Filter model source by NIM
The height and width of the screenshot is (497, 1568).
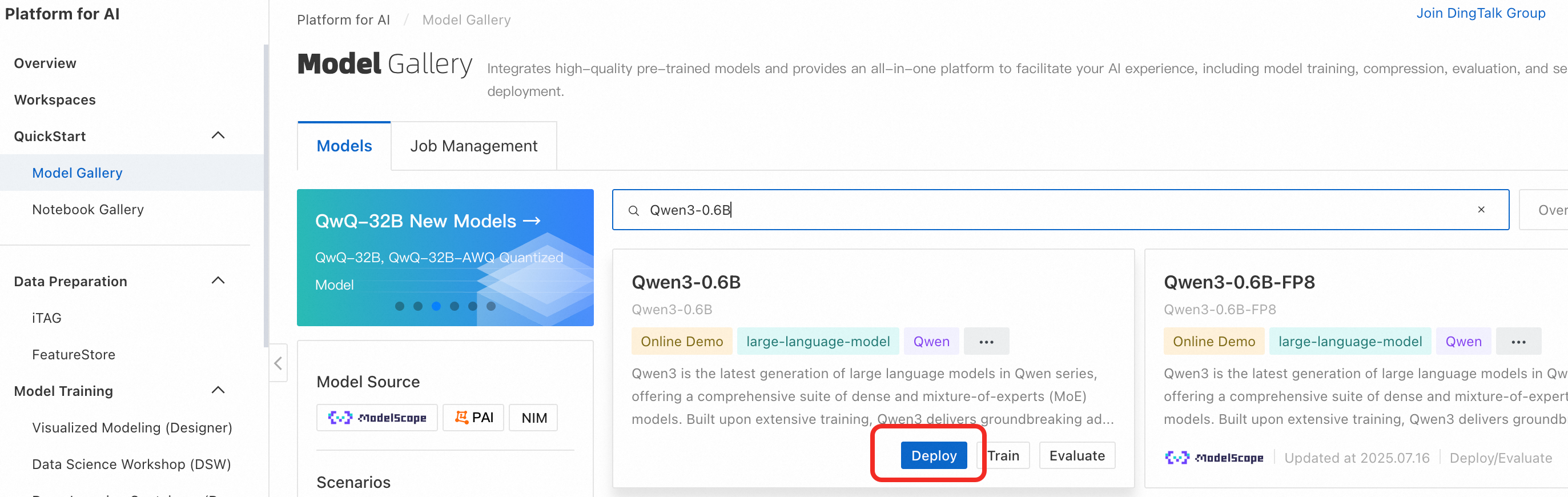click(x=534, y=418)
